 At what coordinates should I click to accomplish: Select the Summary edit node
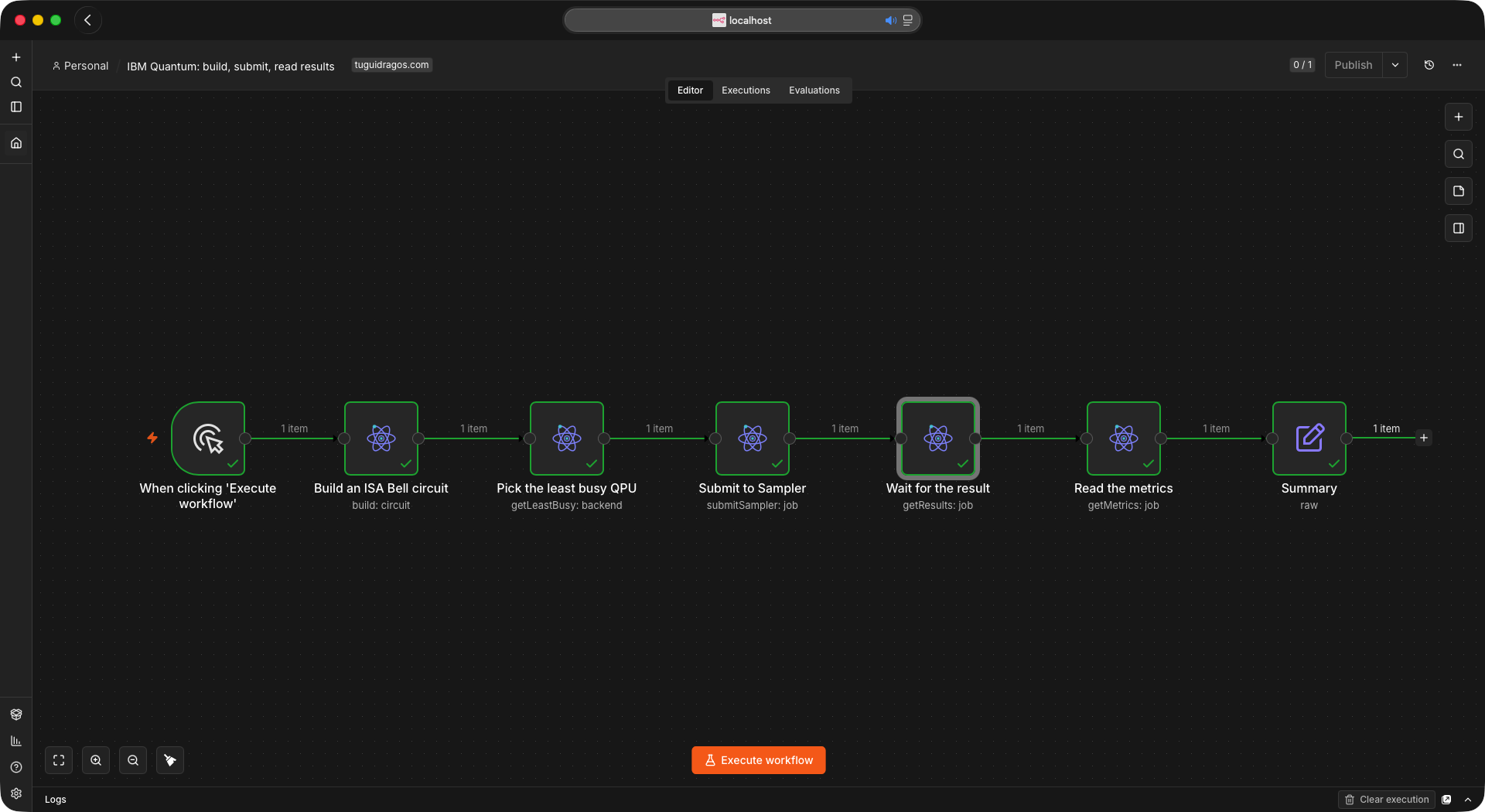click(1309, 438)
